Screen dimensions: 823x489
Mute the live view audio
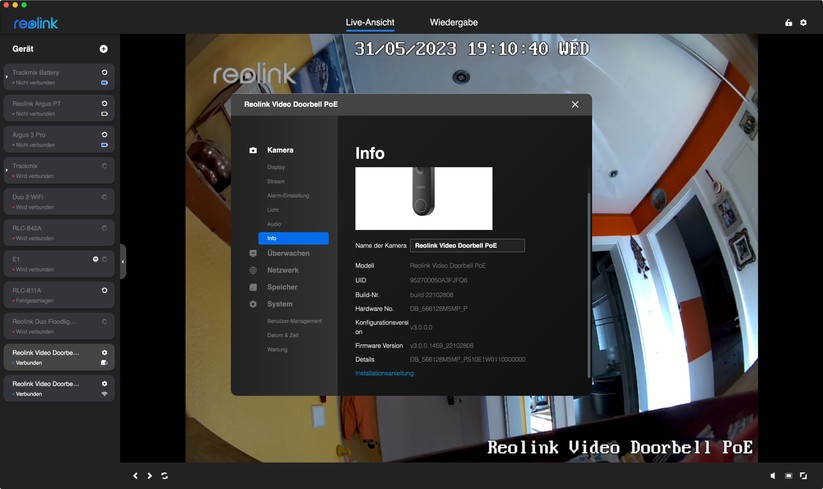(x=773, y=475)
